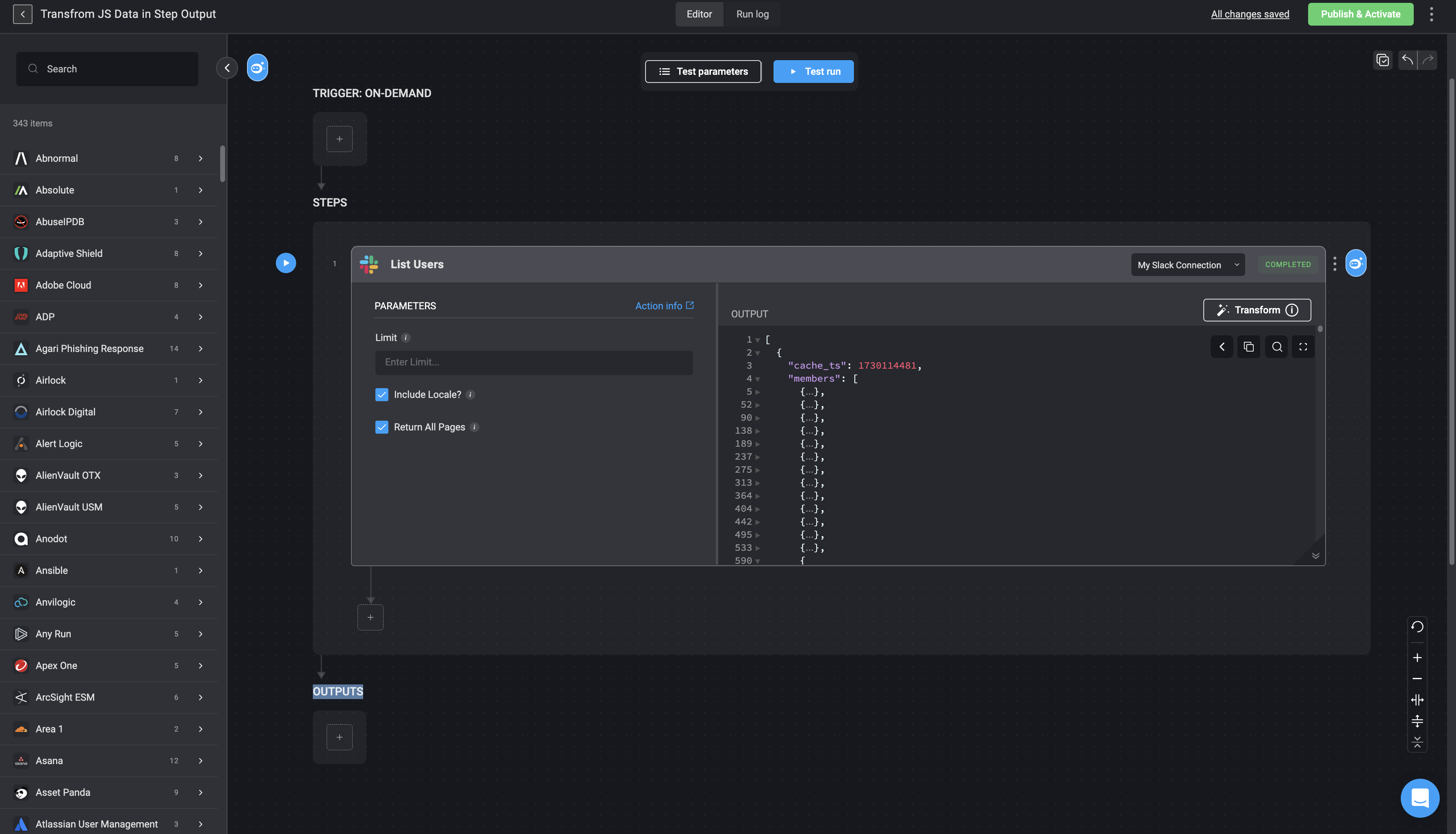Screen dimensions: 1456x834
Task: Select the Atlassian User Management item
Action: [109, 824]
